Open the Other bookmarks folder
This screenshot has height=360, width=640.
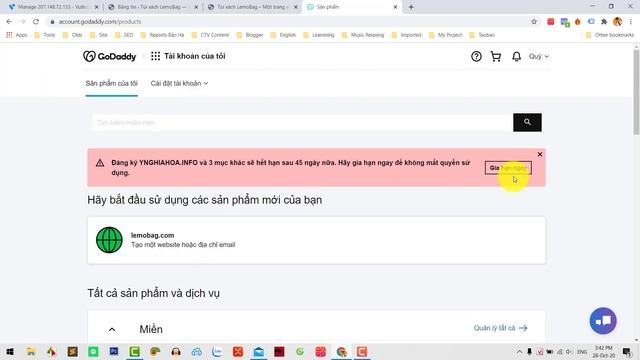[610, 35]
